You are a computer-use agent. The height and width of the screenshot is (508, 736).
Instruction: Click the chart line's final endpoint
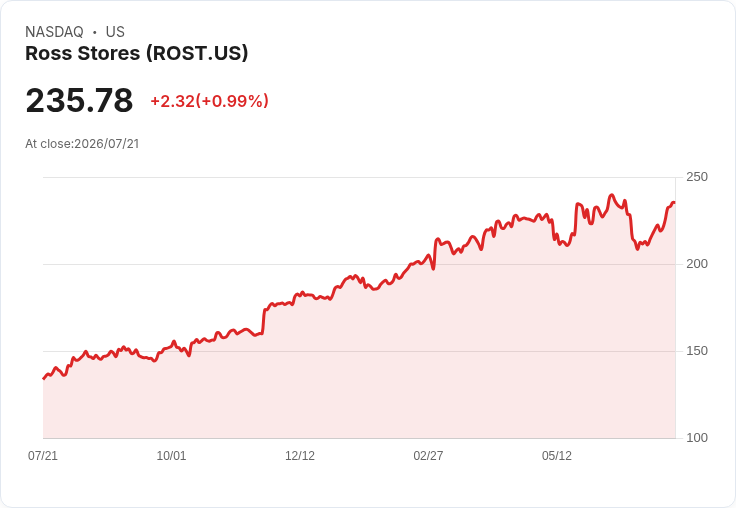pyautogui.click(x=675, y=203)
